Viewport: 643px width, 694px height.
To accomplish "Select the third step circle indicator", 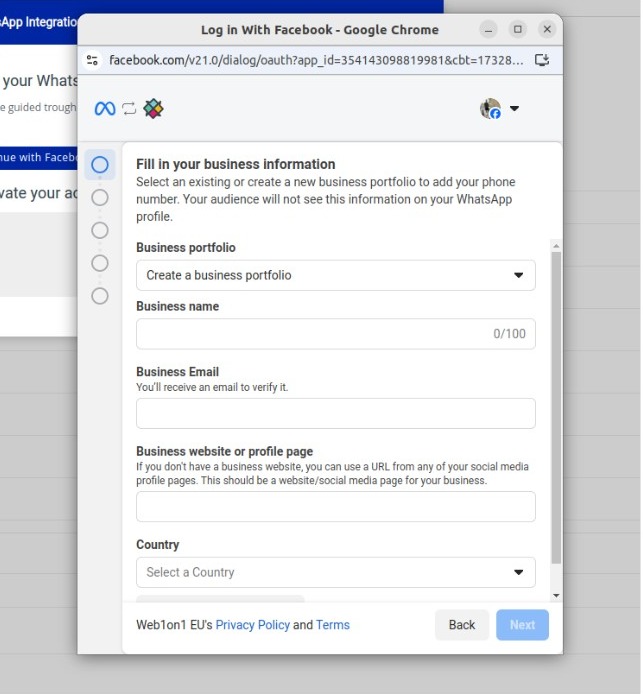I will pyautogui.click(x=100, y=230).
